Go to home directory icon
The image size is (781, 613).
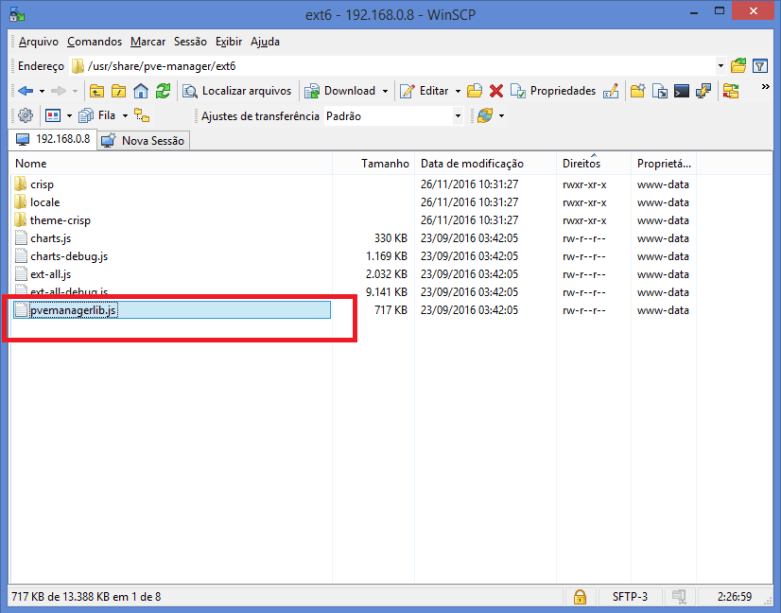[x=141, y=91]
